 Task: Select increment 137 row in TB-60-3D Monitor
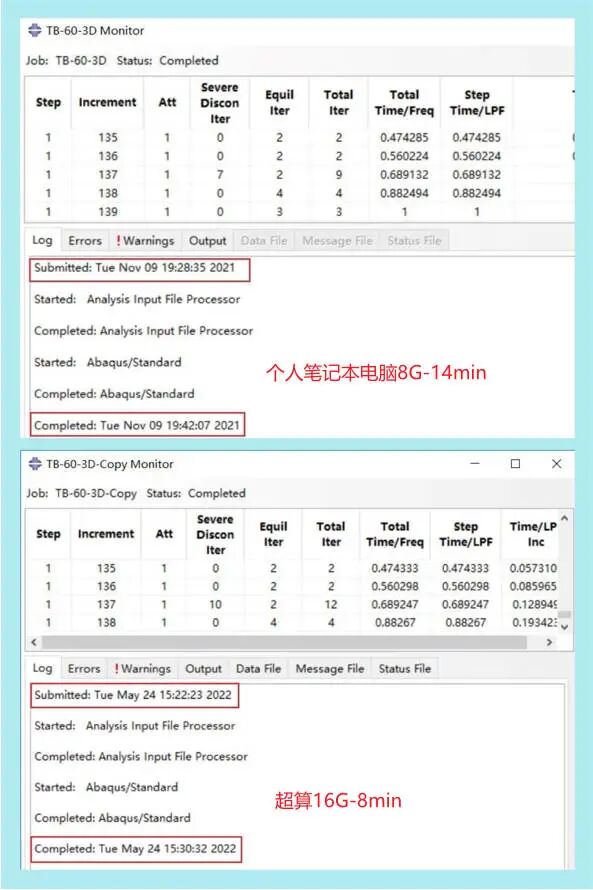pos(299,175)
